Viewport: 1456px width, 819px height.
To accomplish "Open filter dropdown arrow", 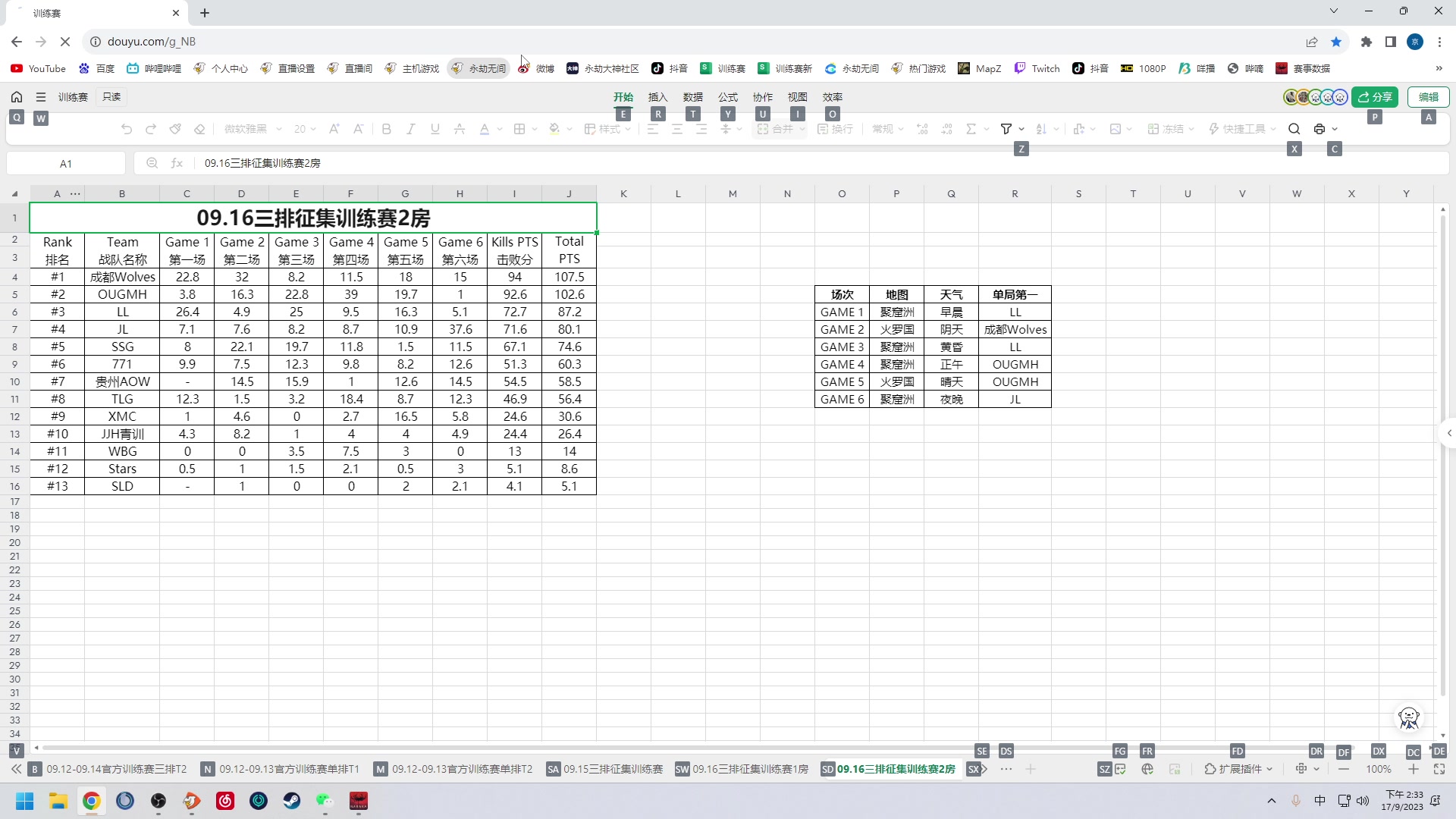I will pos(1021,129).
